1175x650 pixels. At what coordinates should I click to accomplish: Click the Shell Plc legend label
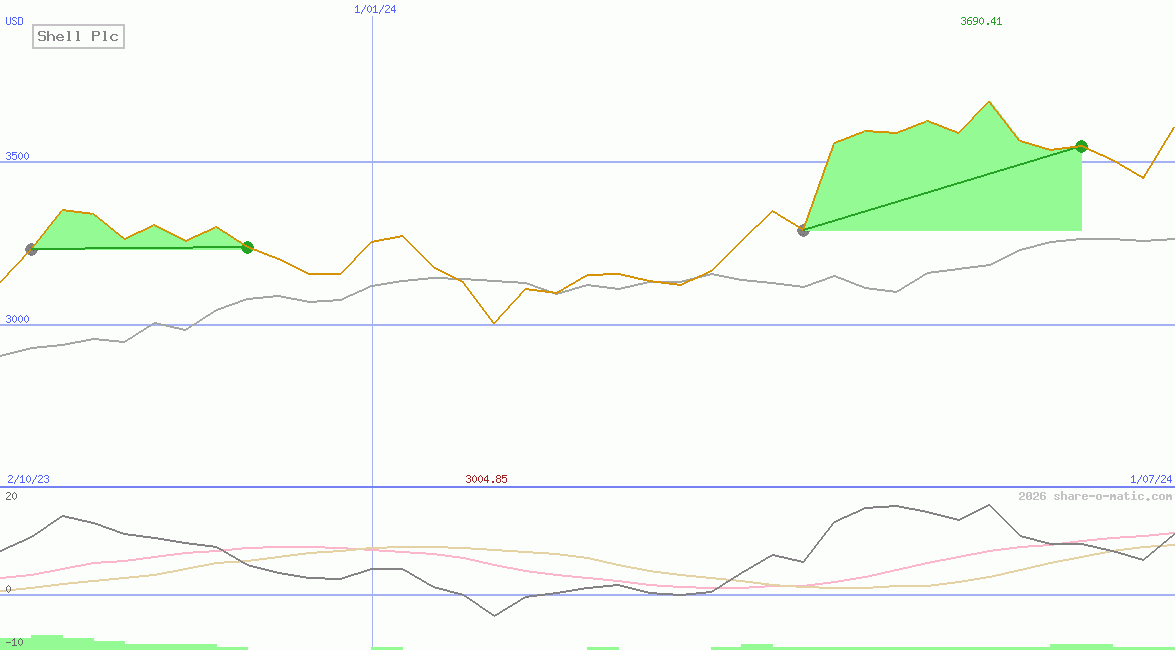tap(78, 36)
